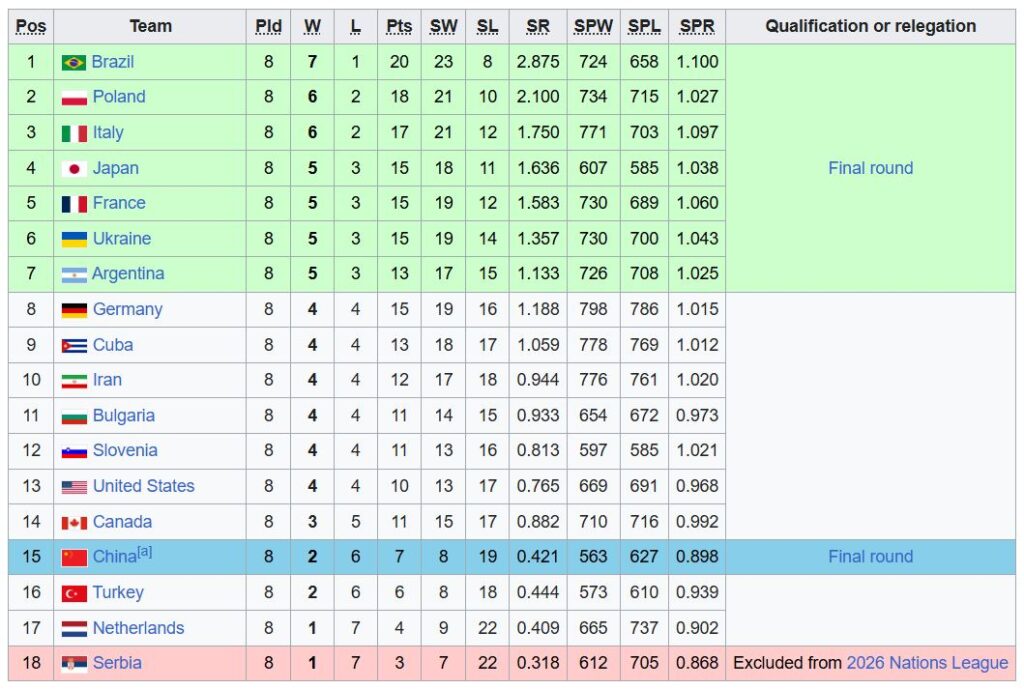Viewport: 1024px width, 689px height.
Task: Click the Japan flag icon
Action: point(74,169)
